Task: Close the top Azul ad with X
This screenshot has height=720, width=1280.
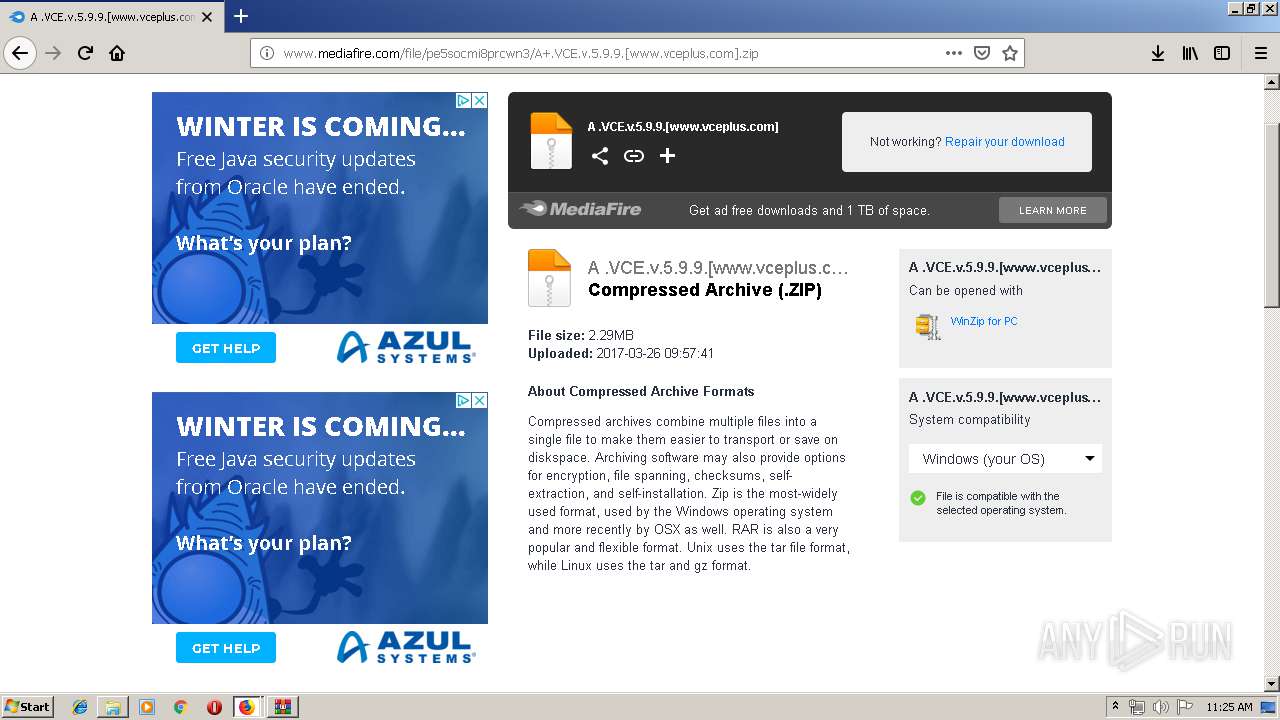Action: pyautogui.click(x=480, y=100)
